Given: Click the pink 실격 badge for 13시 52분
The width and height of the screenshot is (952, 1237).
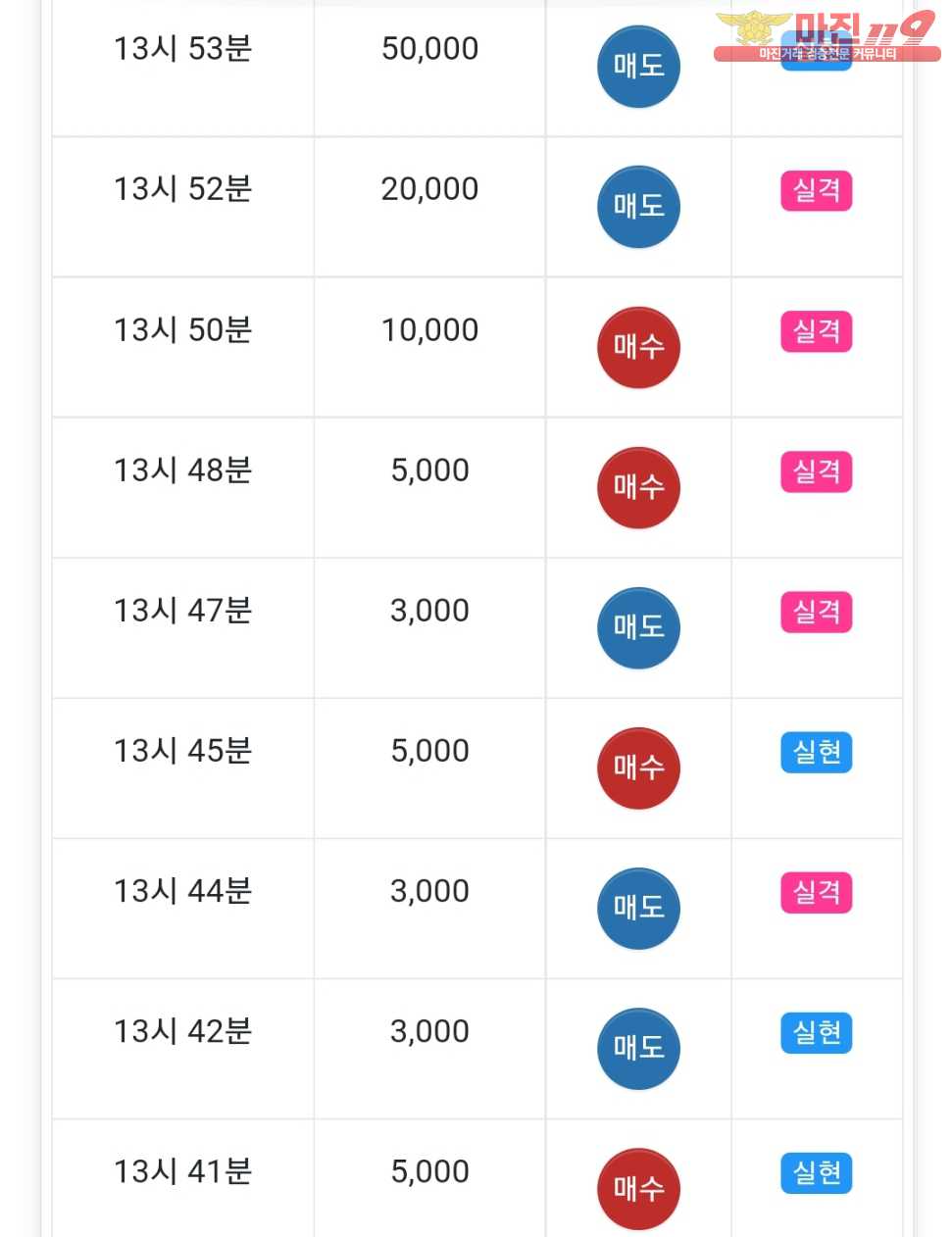Looking at the screenshot, I should (816, 191).
